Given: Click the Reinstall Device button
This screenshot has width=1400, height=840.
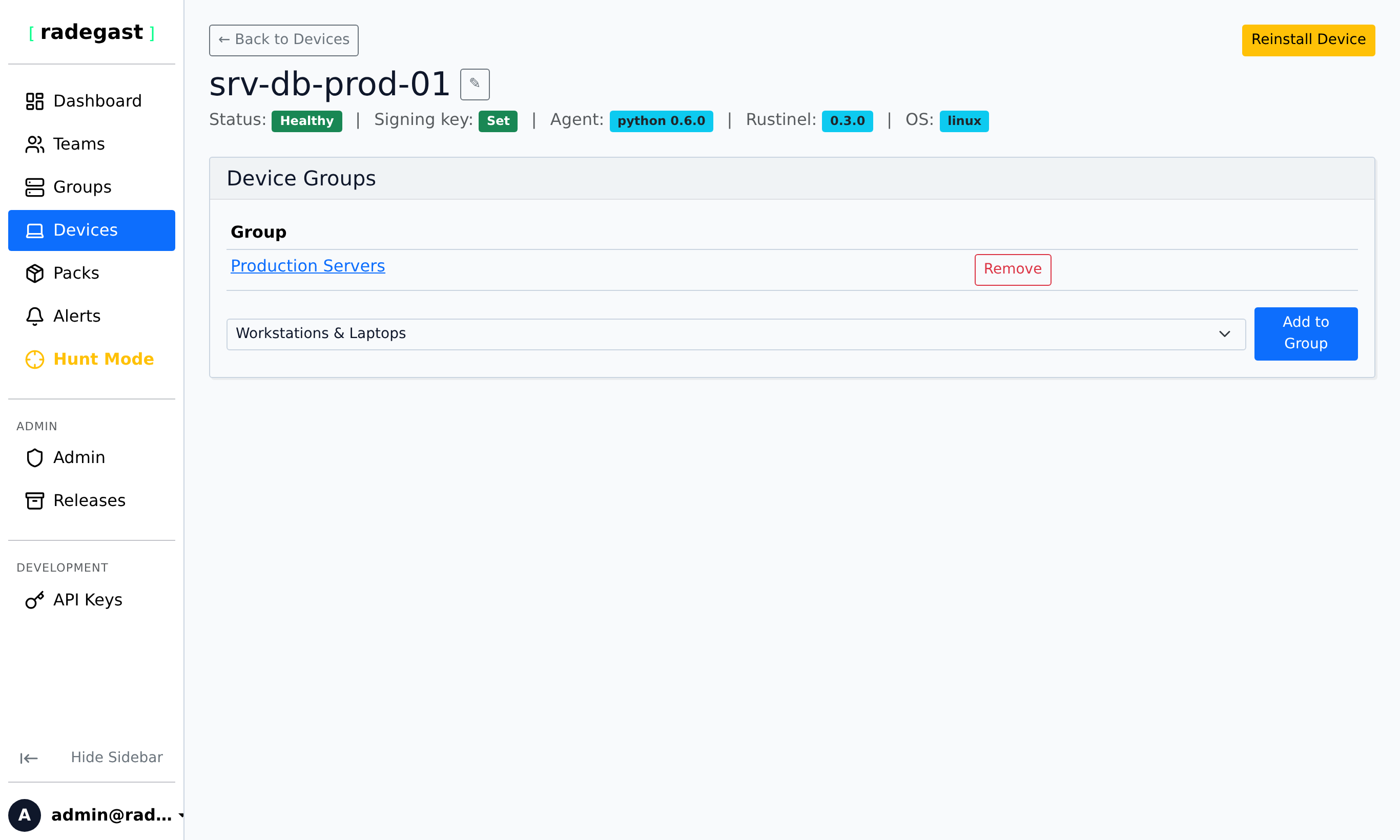Looking at the screenshot, I should click(x=1308, y=40).
